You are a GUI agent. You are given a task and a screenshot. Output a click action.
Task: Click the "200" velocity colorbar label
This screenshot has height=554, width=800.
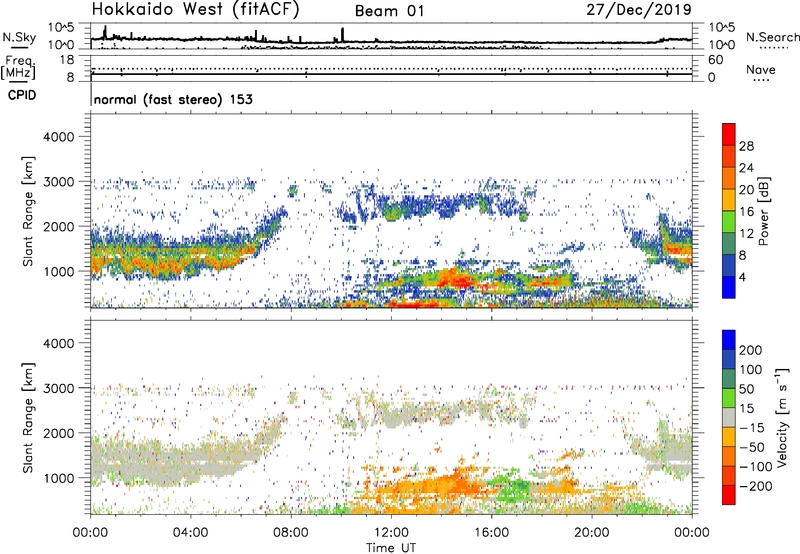(x=751, y=350)
